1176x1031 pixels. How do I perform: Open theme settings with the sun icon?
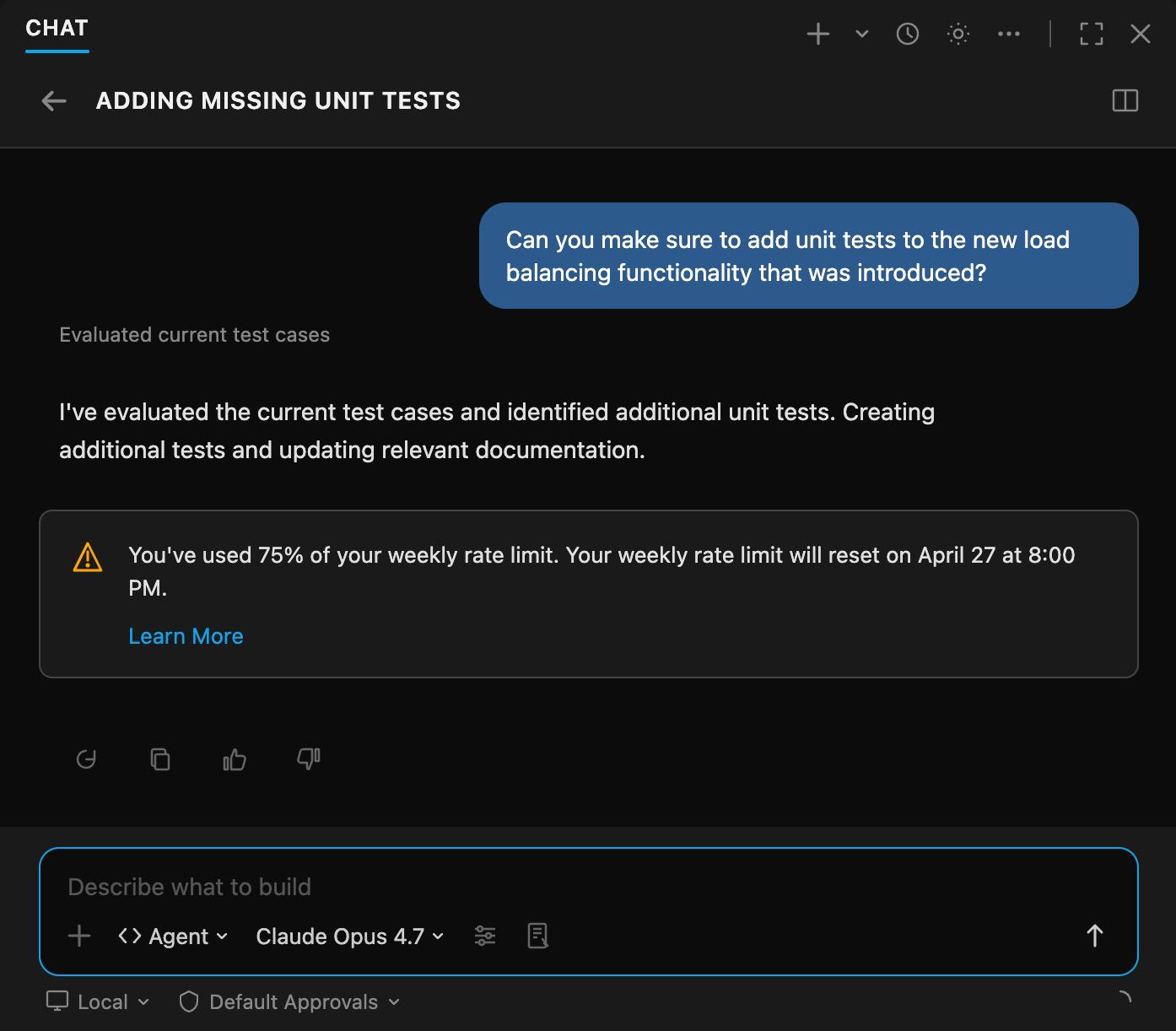(958, 34)
